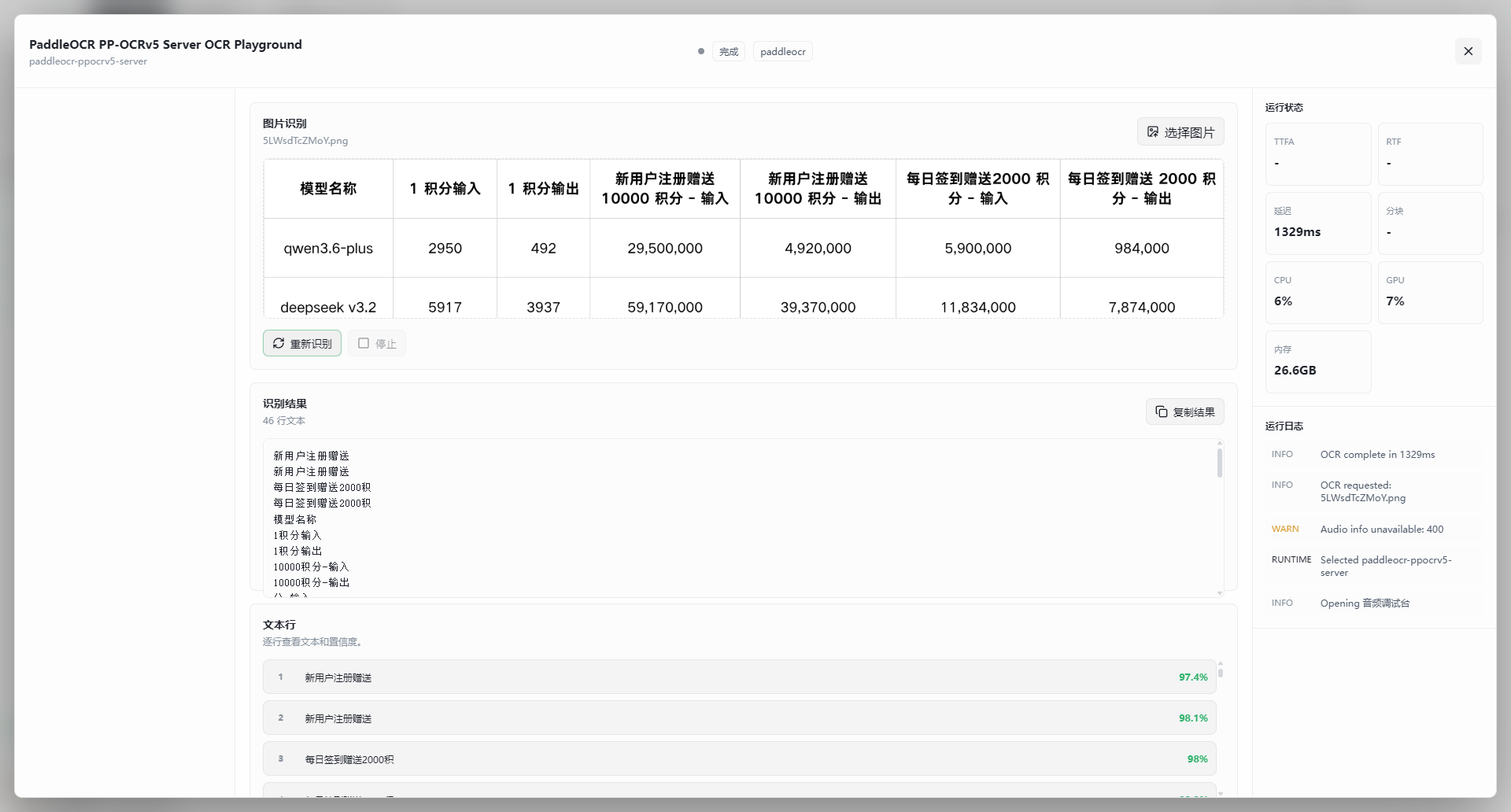Click the Opening 音频调试台 log entry

point(1374,603)
